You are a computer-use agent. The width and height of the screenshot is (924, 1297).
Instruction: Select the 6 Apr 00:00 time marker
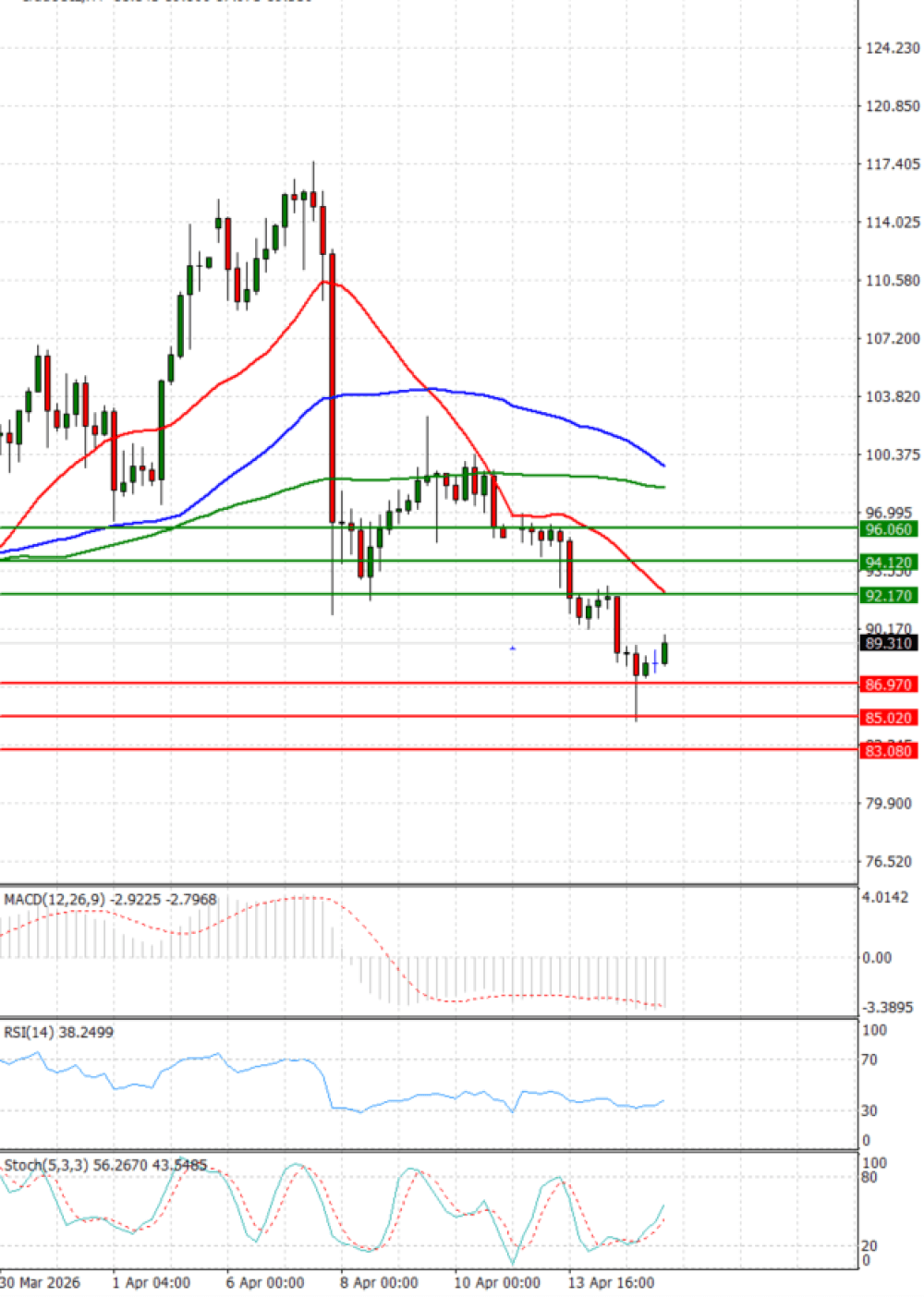click(x=265, y=1282)
